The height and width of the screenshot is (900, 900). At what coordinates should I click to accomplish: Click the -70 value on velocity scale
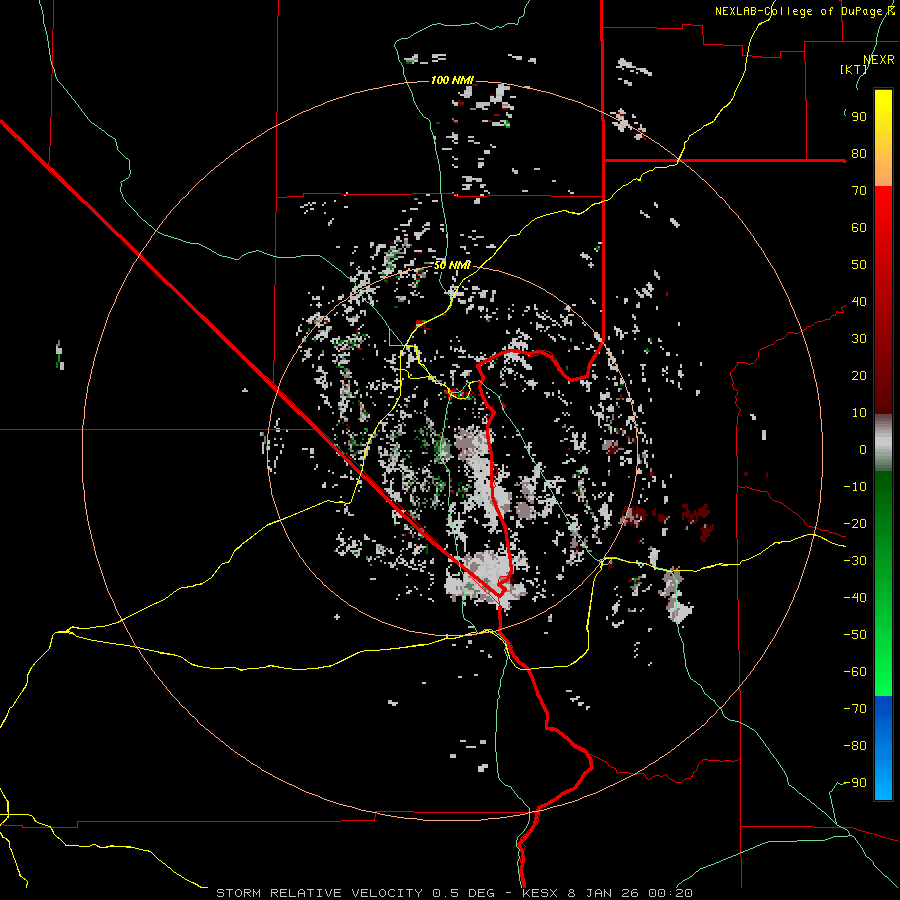855,709
